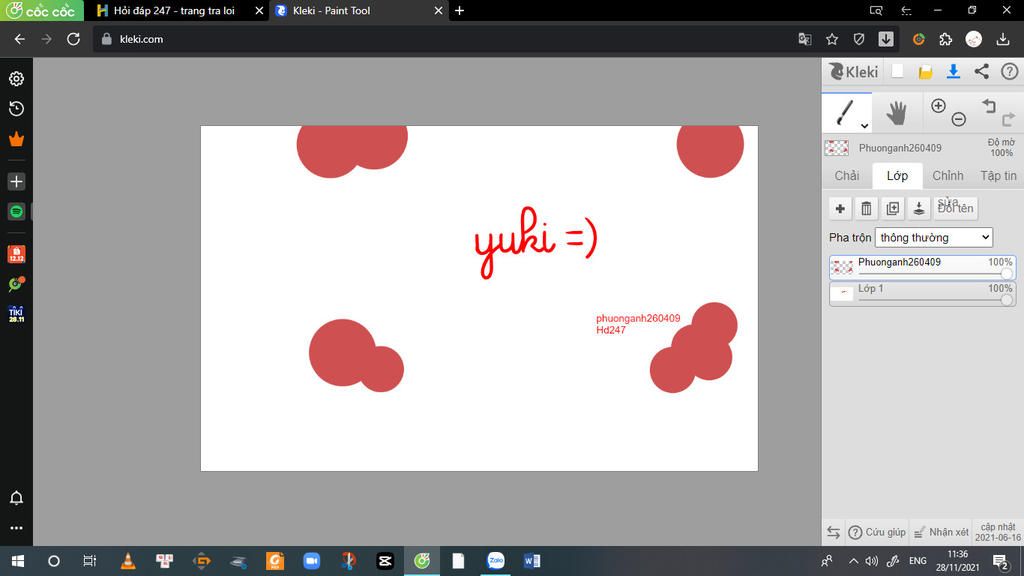Click Phuonganh260409 layer thumbnail in the list
Viewport: 1024px width, 576px height.
[x=842, y=267]
